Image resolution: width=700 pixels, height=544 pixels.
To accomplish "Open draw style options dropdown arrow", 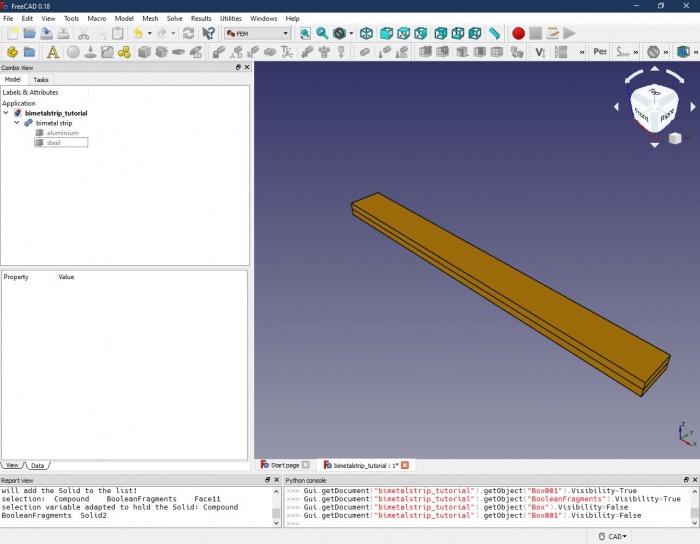I will coord(351,33).
